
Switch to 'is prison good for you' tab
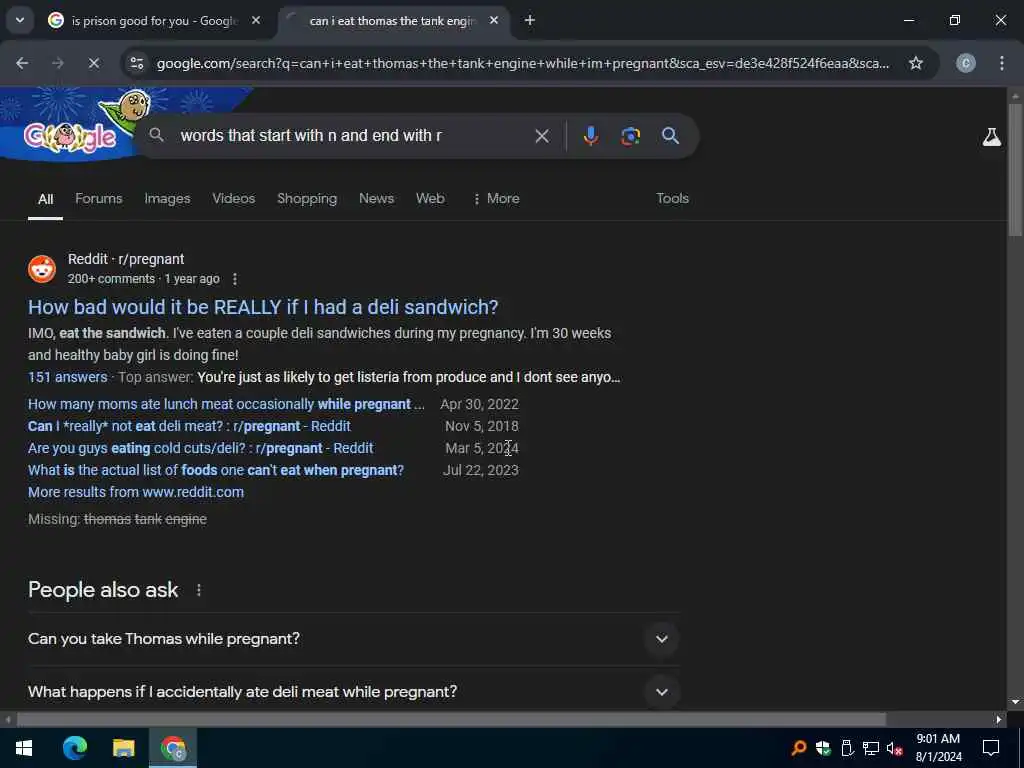155,21
